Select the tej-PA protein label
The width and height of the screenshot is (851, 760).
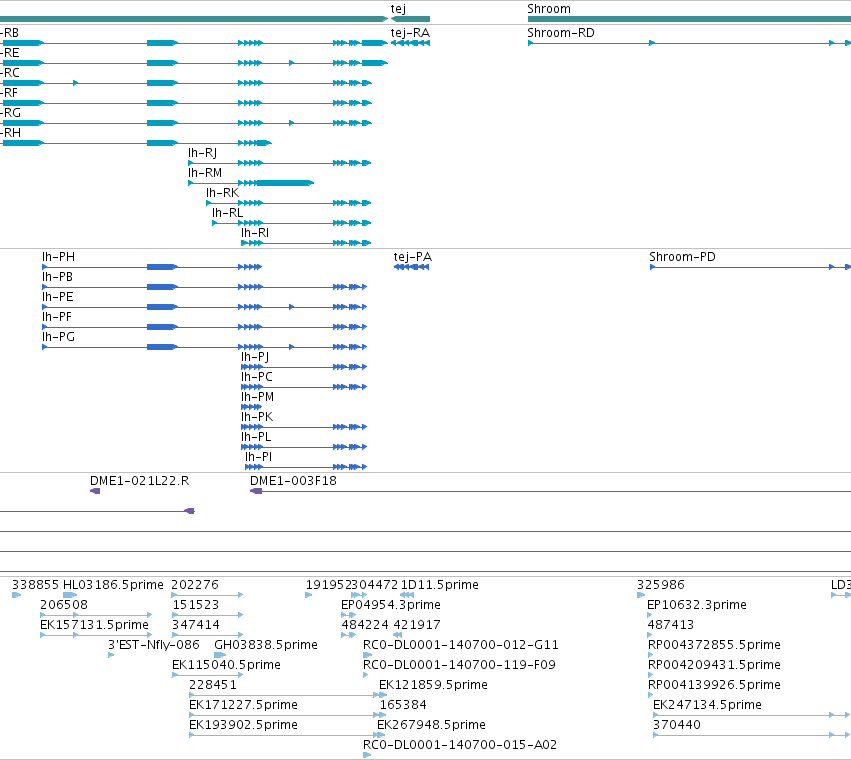412,257
